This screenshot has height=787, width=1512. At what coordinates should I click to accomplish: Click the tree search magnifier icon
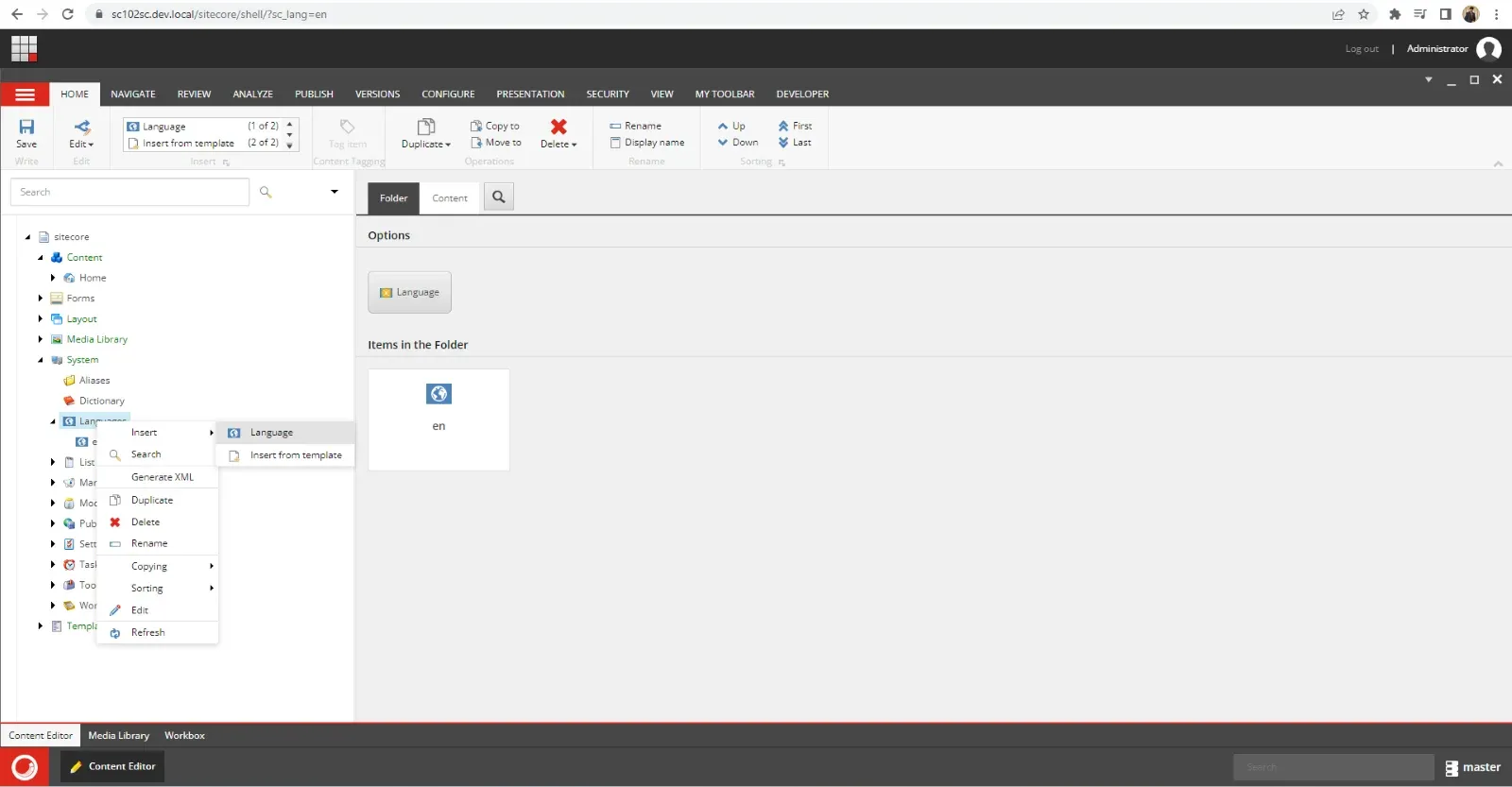(266, 192)
